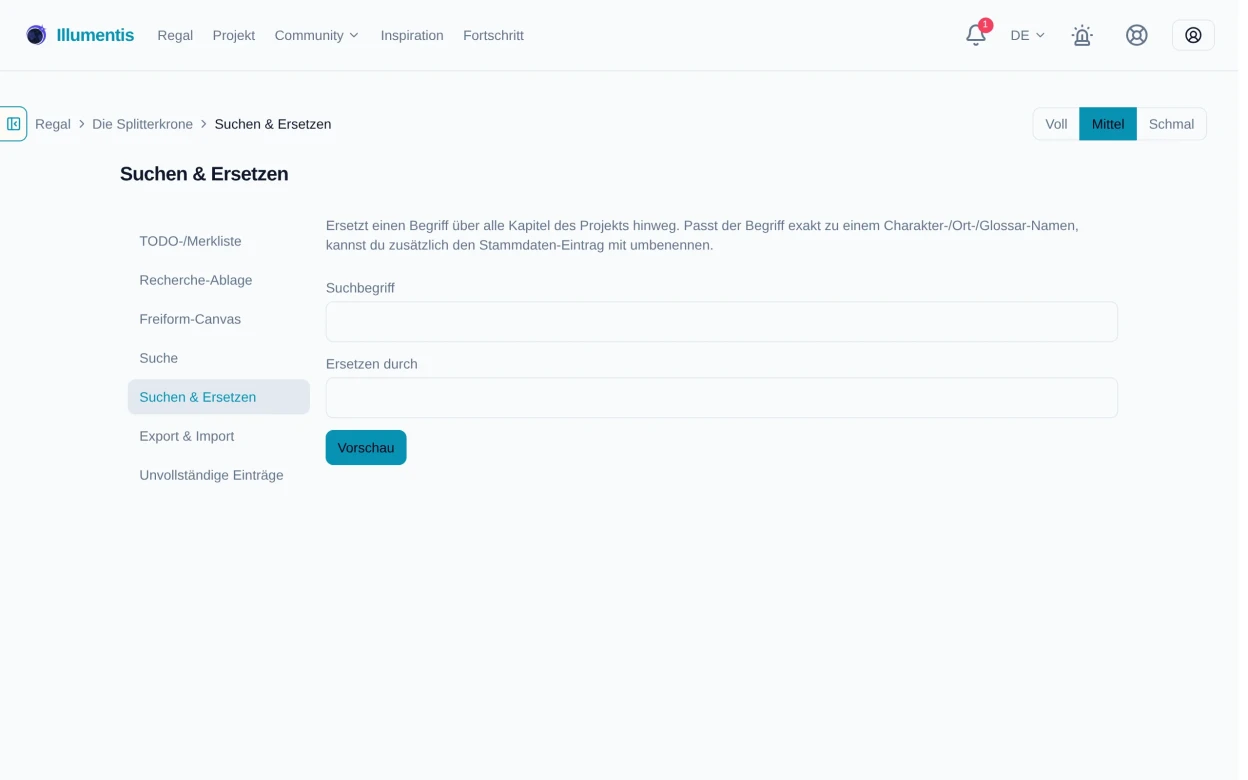Open the Fortschritt page

493,35
